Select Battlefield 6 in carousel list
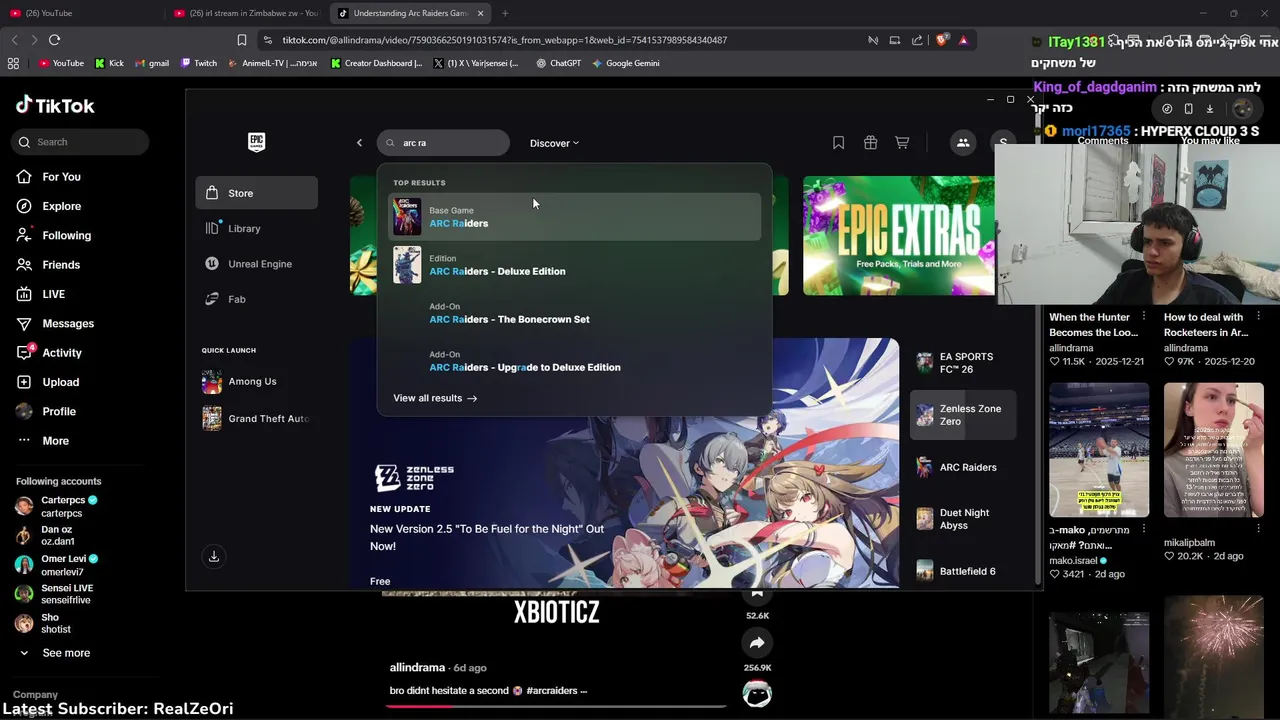Screen dimensions: 1280x720 pos(963,571)
